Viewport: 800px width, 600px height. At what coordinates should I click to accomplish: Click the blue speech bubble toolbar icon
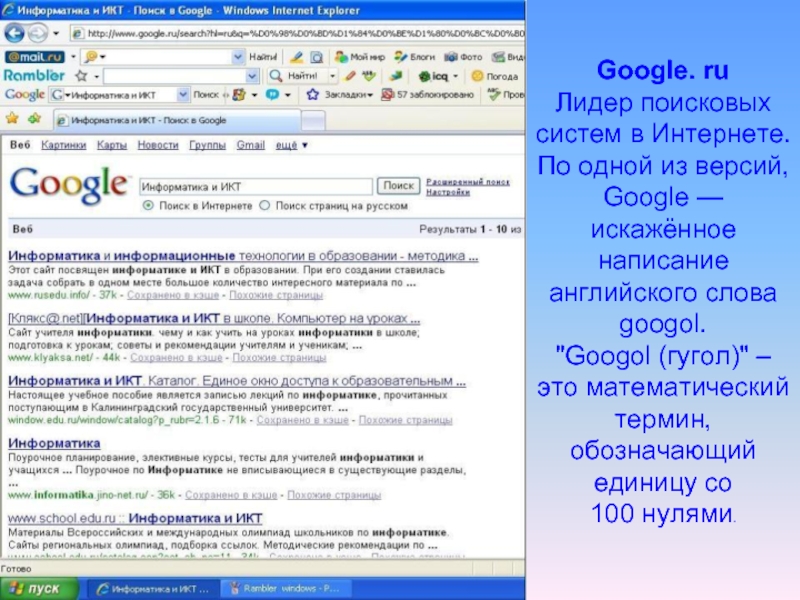click(x=272, y=94)
